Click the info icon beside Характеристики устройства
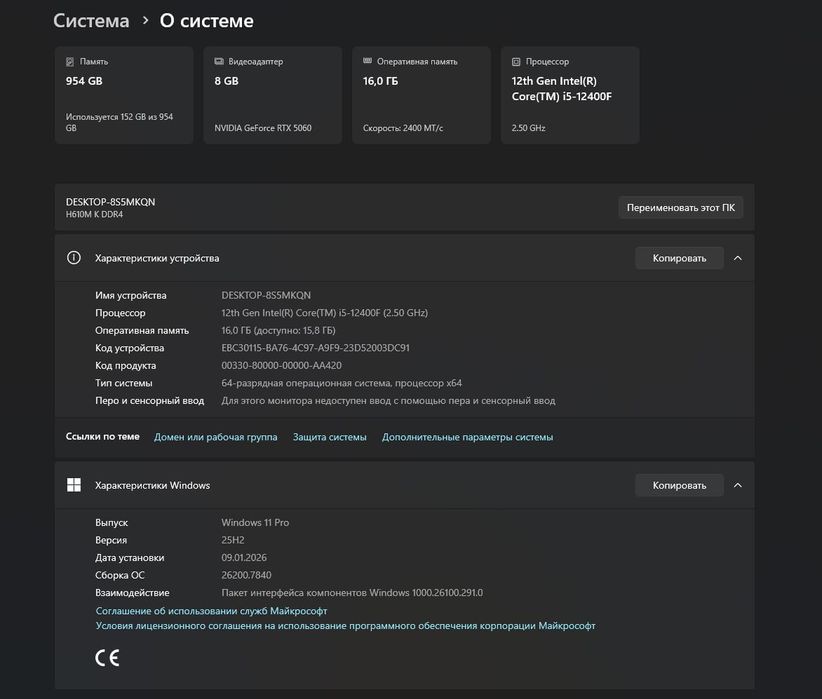Viewport: 822px width, 699px height. 74,257
